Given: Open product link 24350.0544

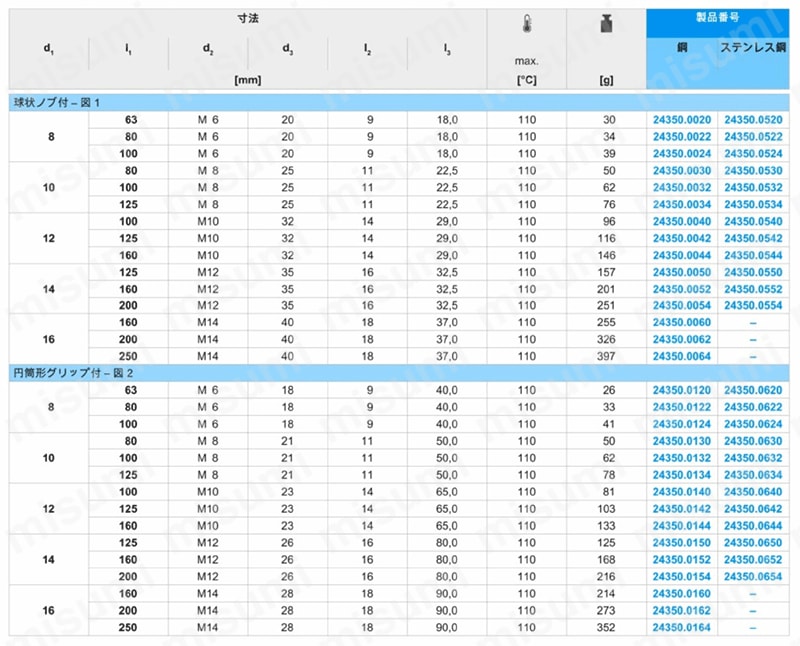Looking at the screenshot, I should coord(753,255).
